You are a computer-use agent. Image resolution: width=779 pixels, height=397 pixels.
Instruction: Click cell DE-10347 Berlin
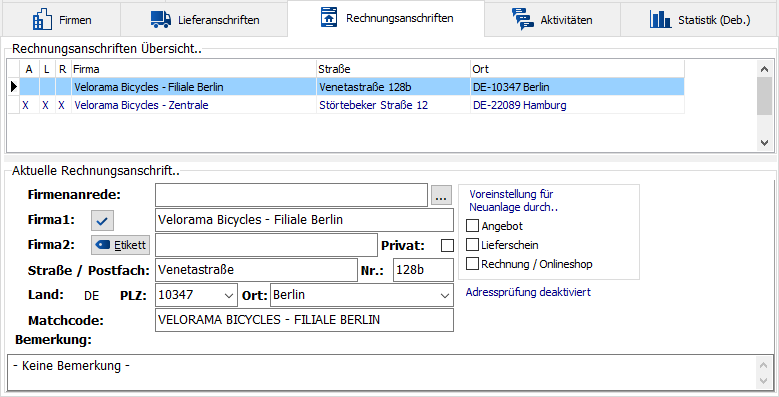(x=577, y=87)
